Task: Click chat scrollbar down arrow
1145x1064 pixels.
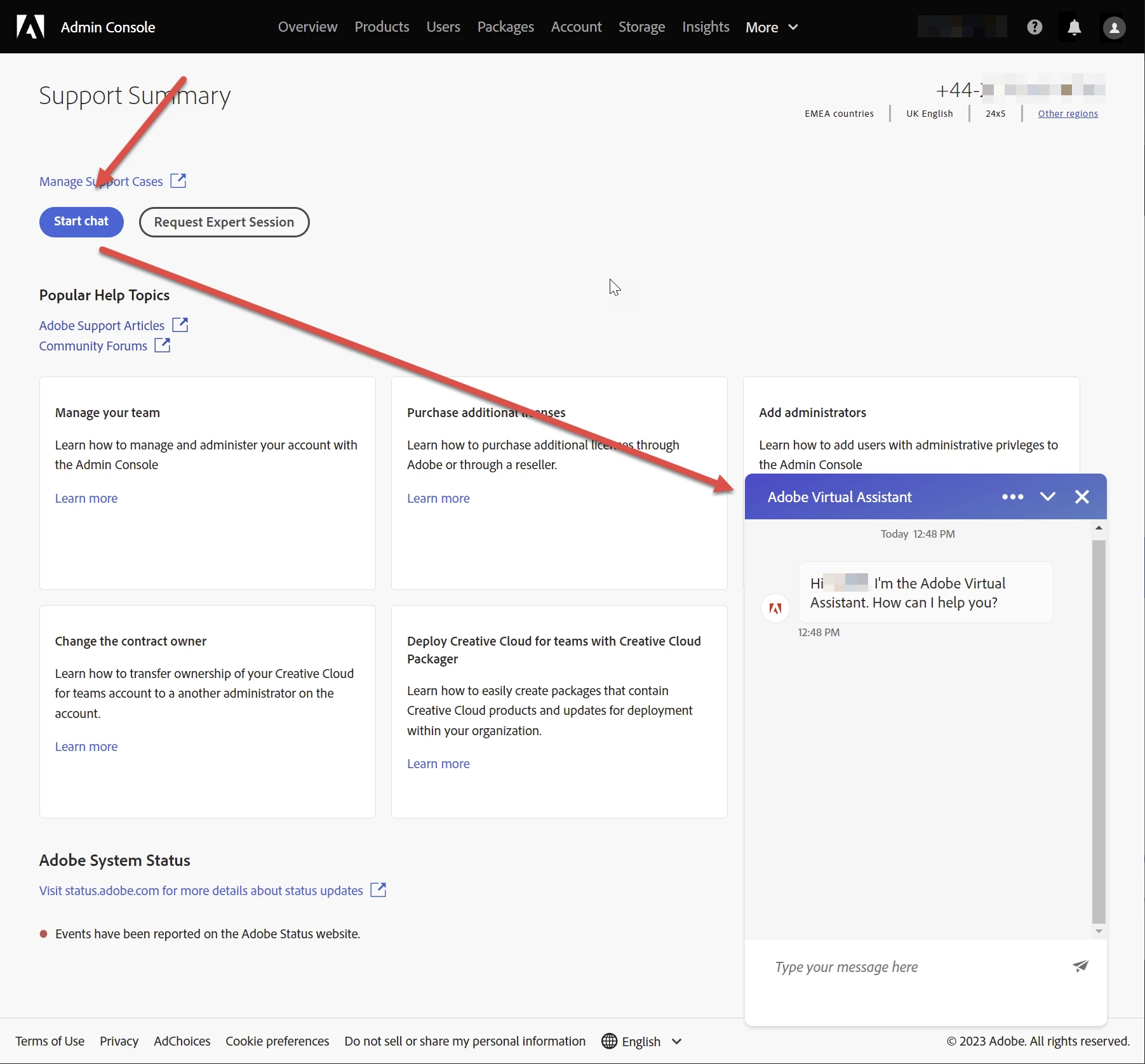Action: point(1099,931)
